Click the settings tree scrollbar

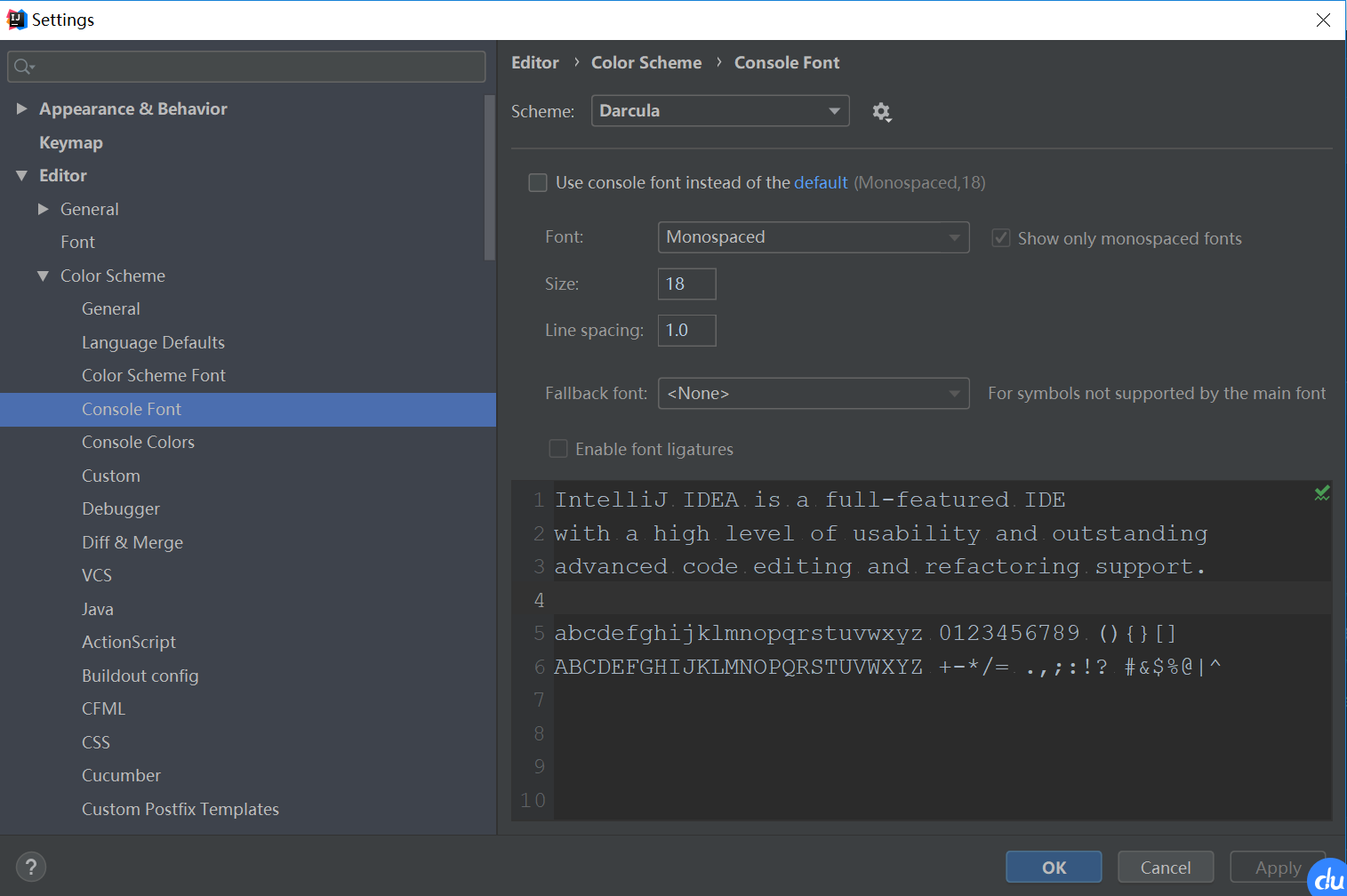489,178
